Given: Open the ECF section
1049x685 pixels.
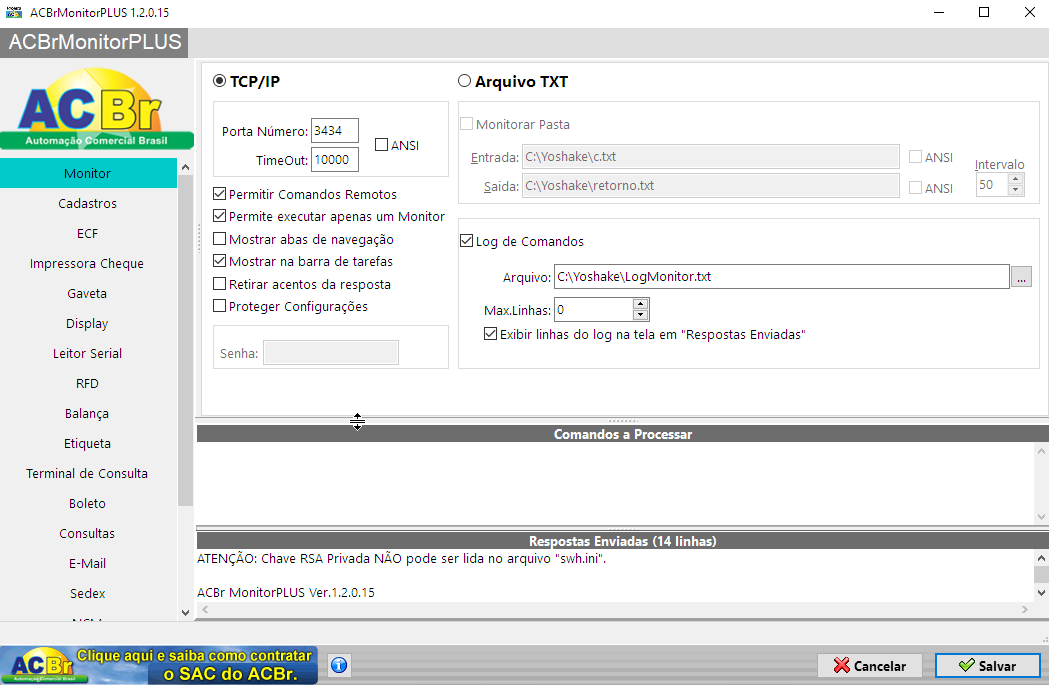Looking at the screenshot, I should tap(88, 233).
